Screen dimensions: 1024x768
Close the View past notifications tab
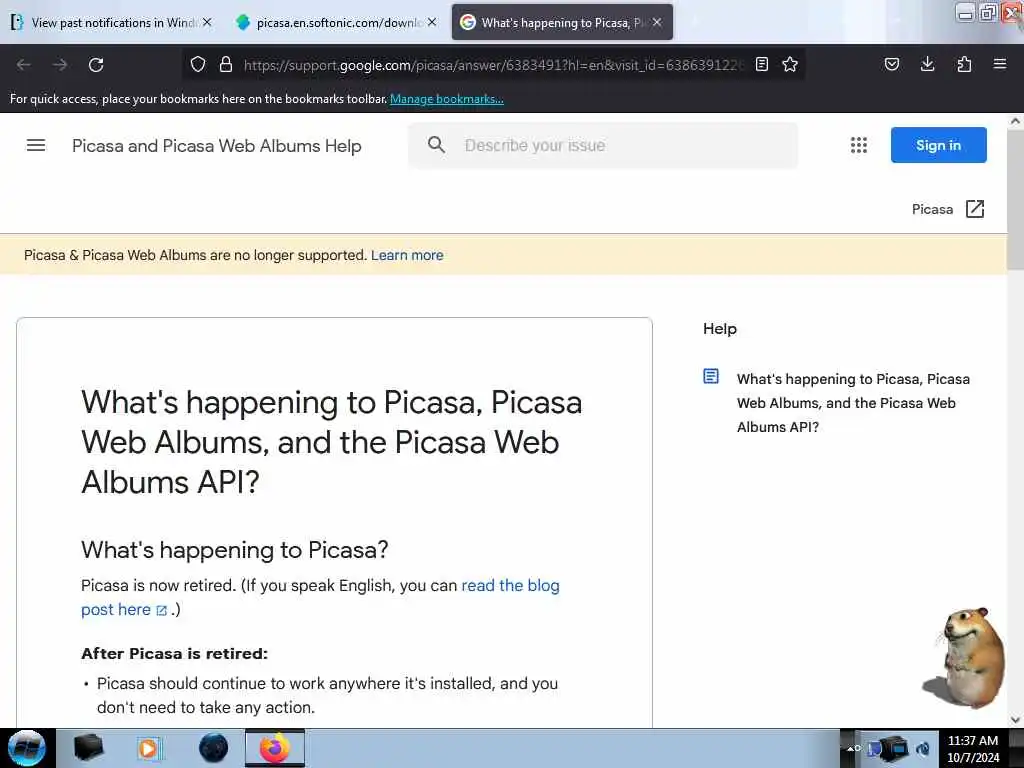point(207,22)
